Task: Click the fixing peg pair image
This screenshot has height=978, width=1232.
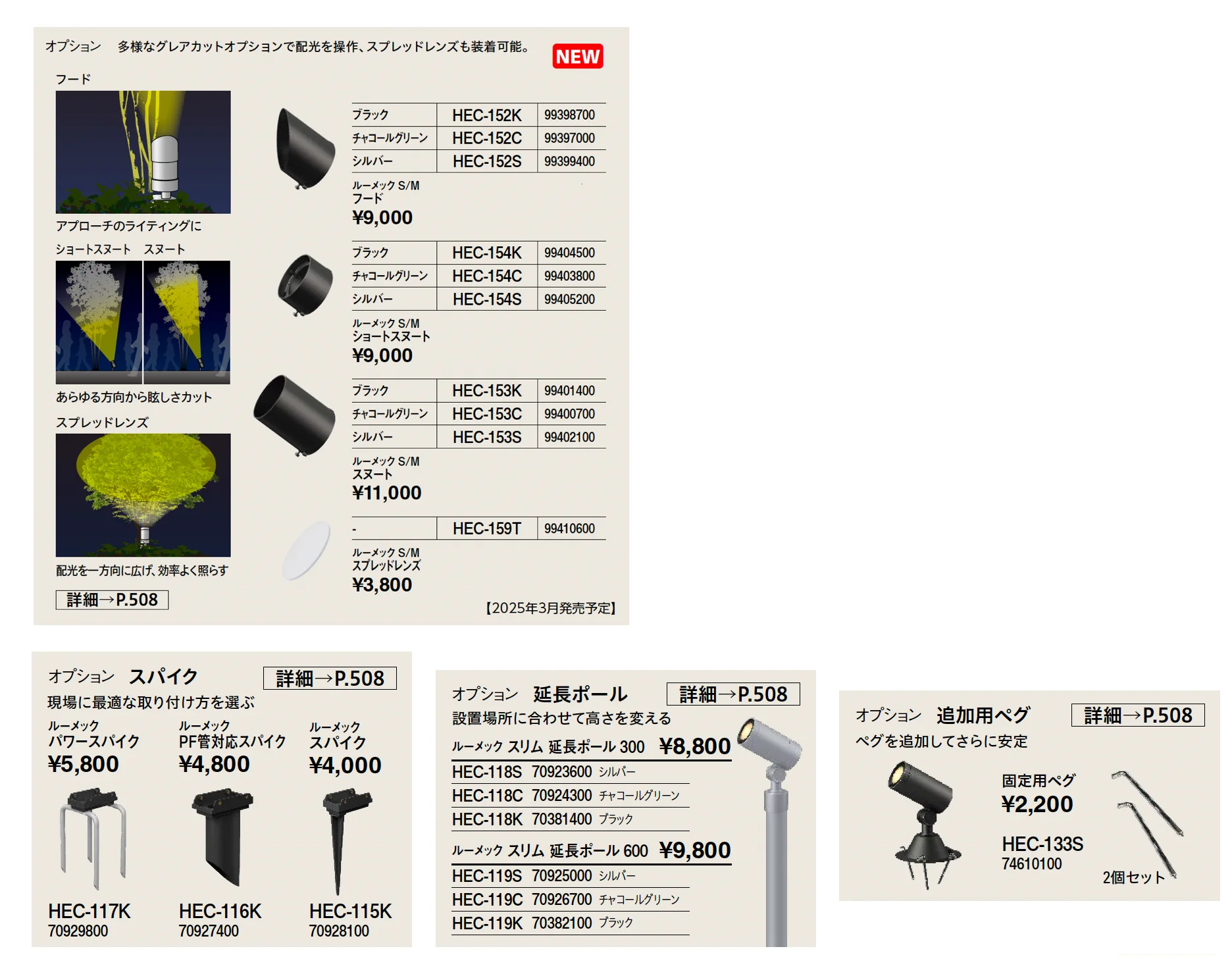Action: click(1147, 825)
